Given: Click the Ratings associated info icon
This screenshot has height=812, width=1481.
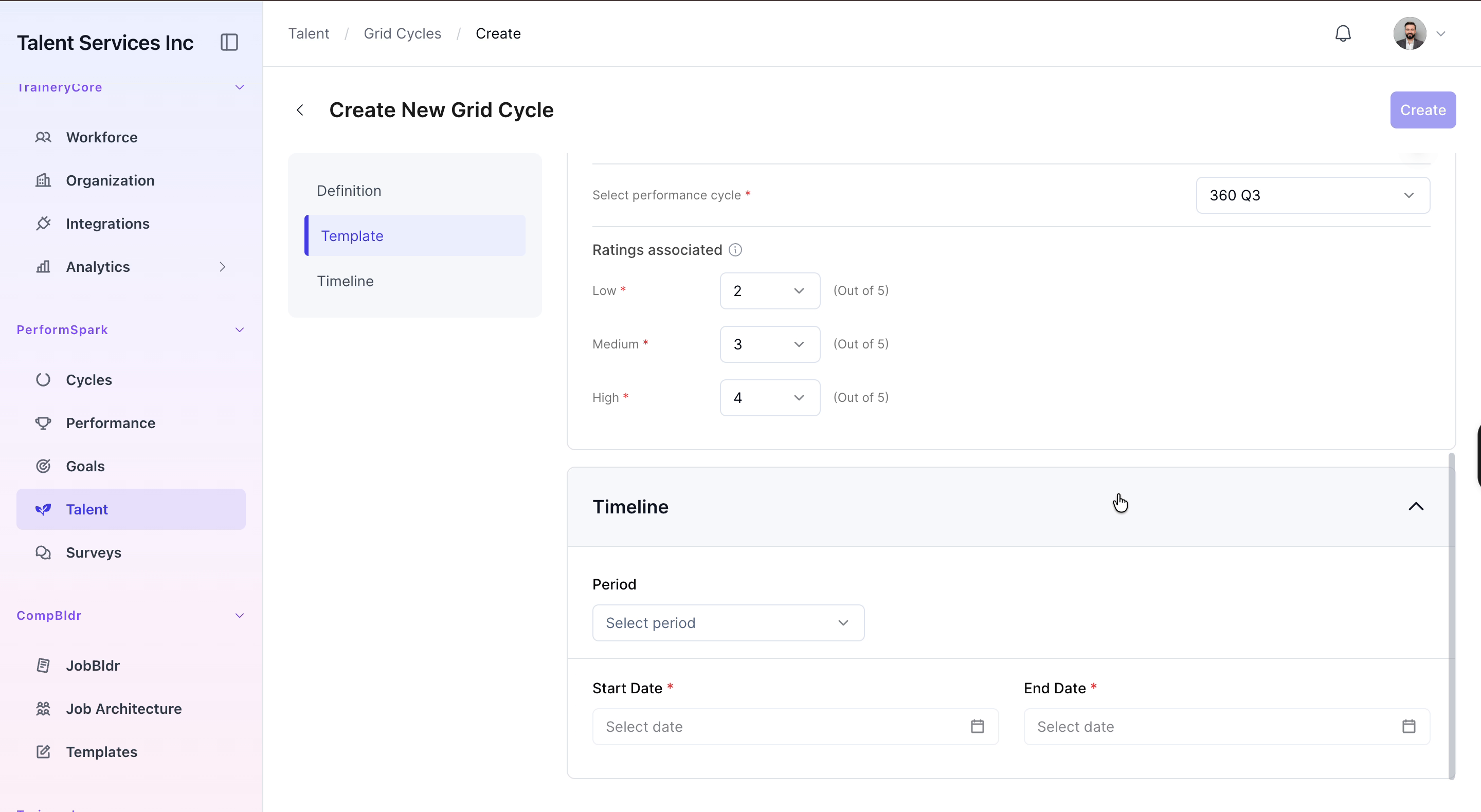Looking at the screenshot, I should click(735, 250).
